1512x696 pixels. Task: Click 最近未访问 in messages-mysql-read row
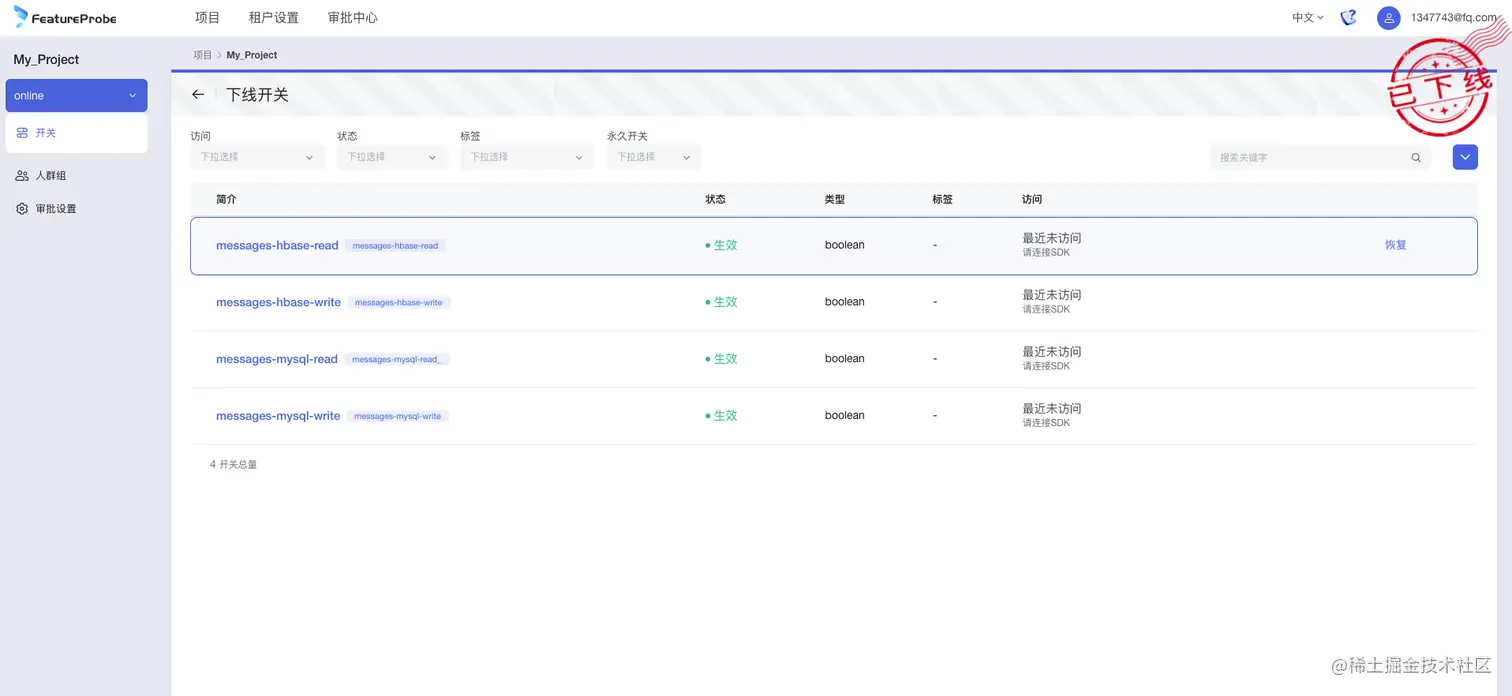(1052, 351)
